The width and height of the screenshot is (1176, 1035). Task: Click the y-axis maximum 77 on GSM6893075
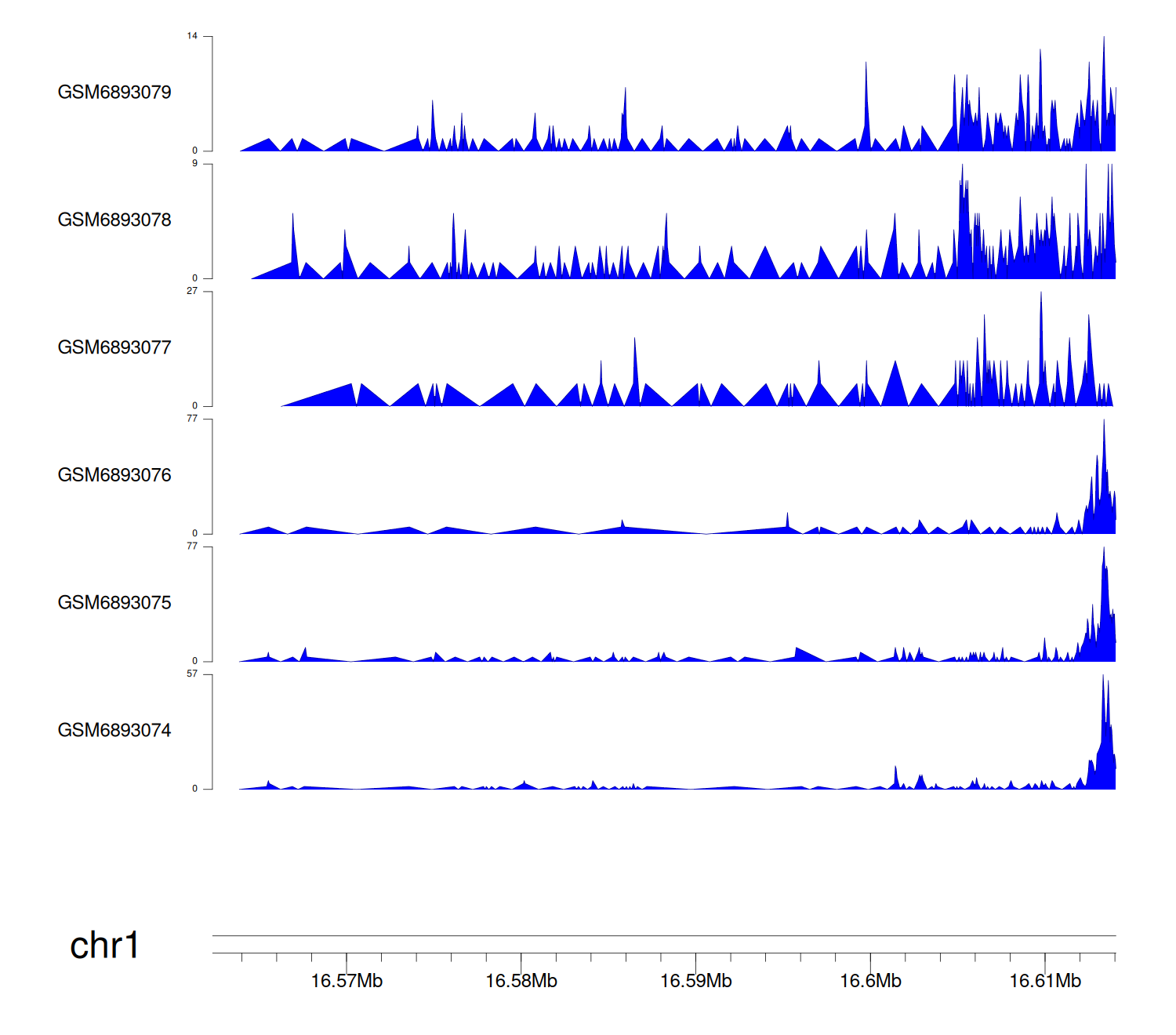pyautogui.click(x=192, y=546)
